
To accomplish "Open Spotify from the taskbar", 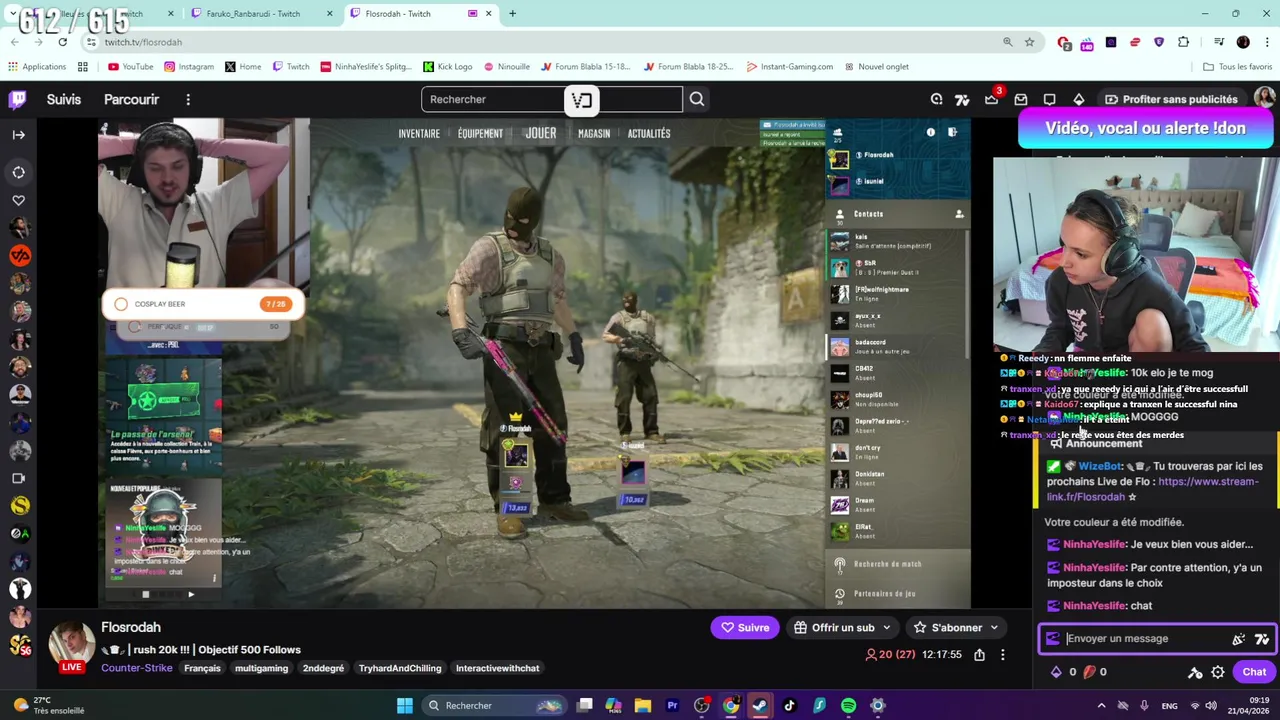I will tap(848, 705).
